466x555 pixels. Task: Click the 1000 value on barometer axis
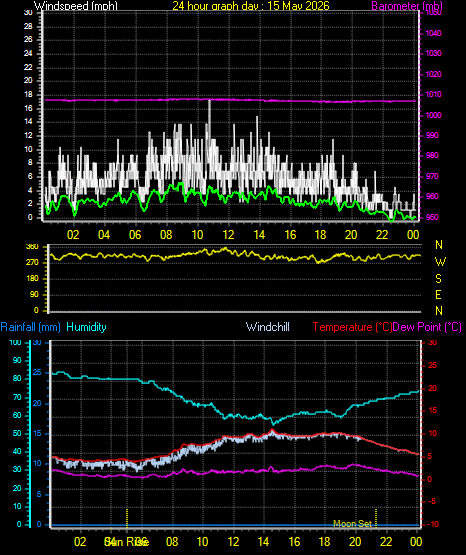click(x=433, y=115)
